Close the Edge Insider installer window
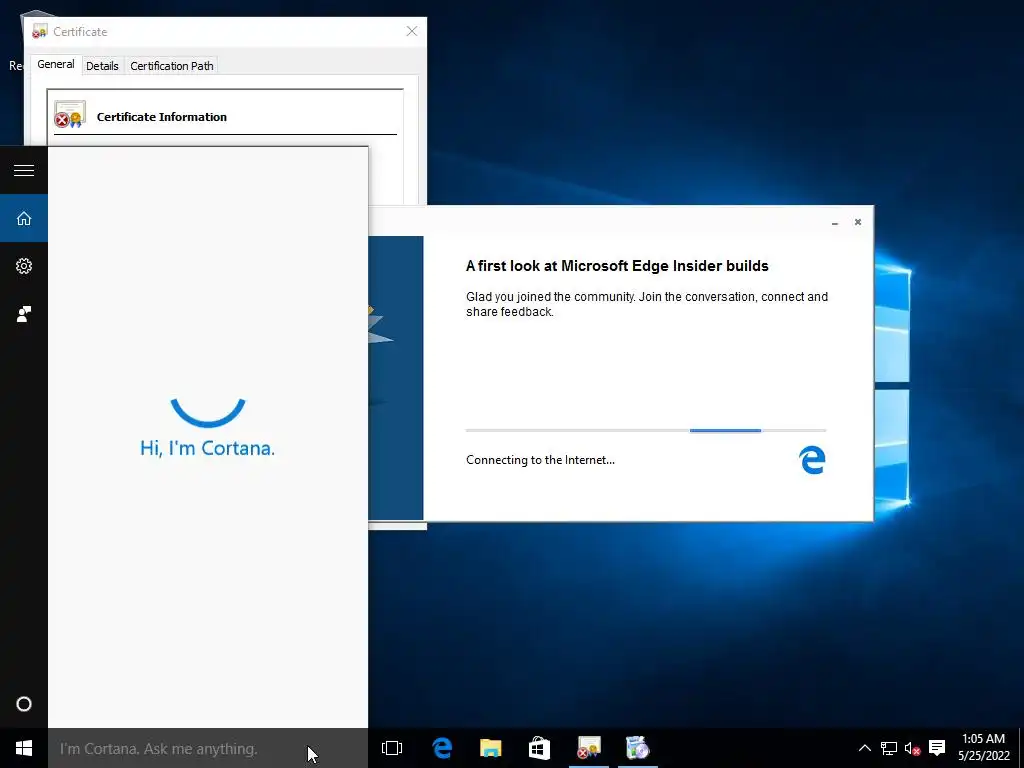The image size is (1024, 768). (857, 222)
